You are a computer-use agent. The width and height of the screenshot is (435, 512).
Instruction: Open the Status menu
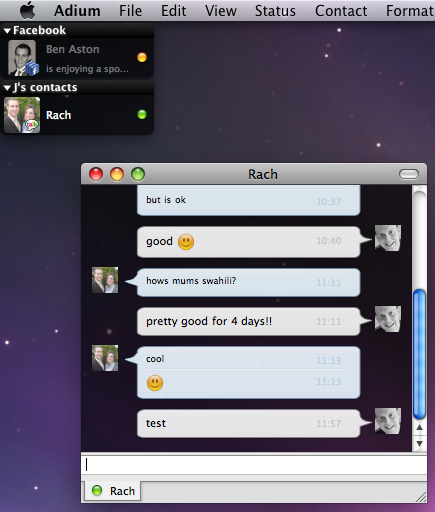pos(275,11)
